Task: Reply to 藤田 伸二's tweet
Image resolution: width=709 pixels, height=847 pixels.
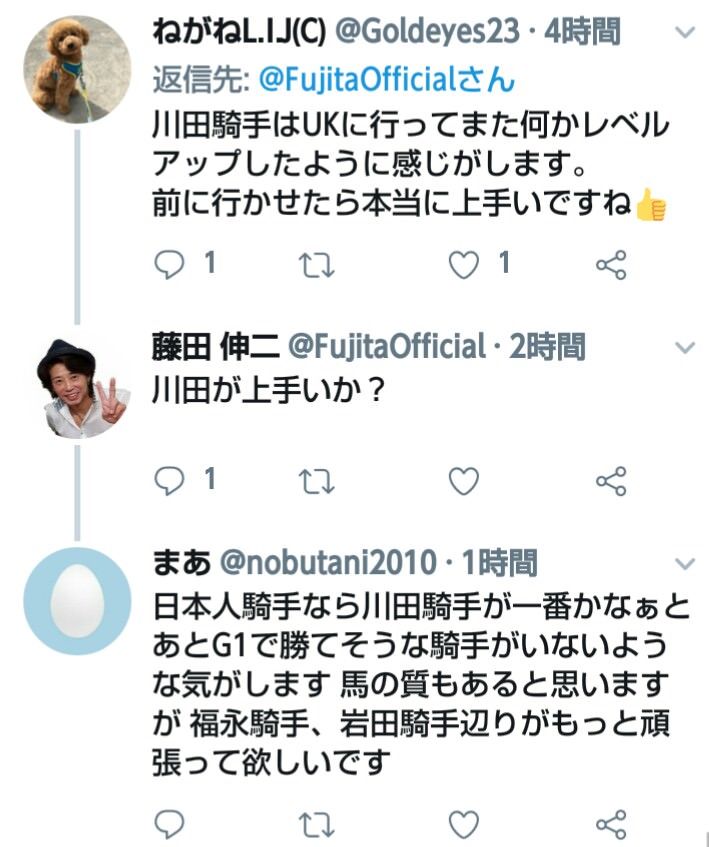Action: (x=171, y=481)
